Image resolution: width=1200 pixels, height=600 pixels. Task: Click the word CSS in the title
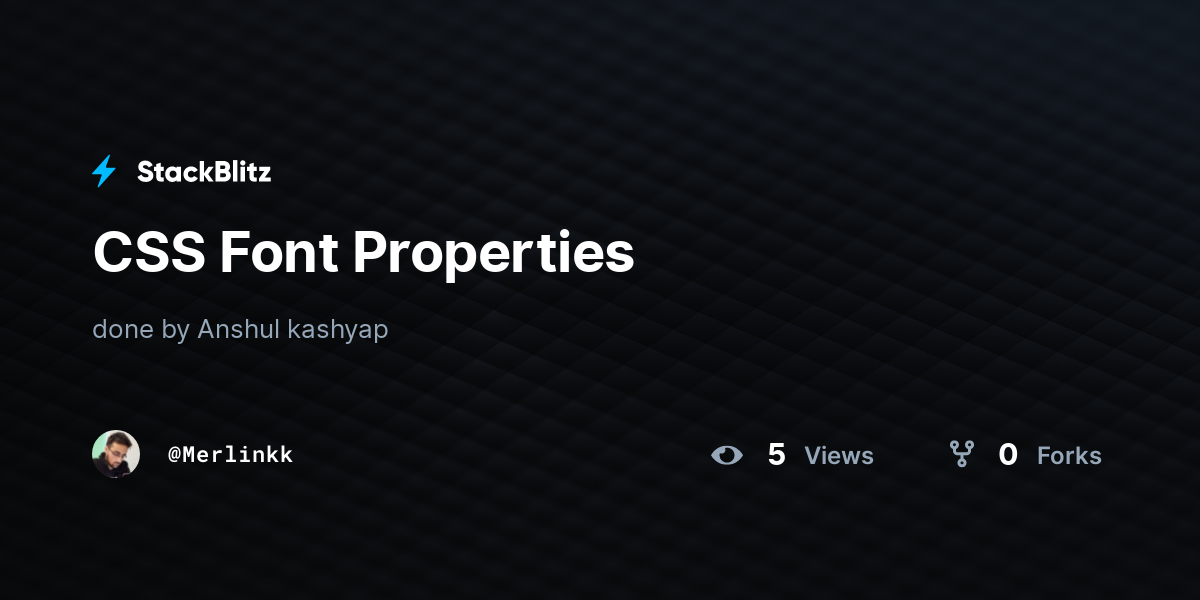point(149,253)
